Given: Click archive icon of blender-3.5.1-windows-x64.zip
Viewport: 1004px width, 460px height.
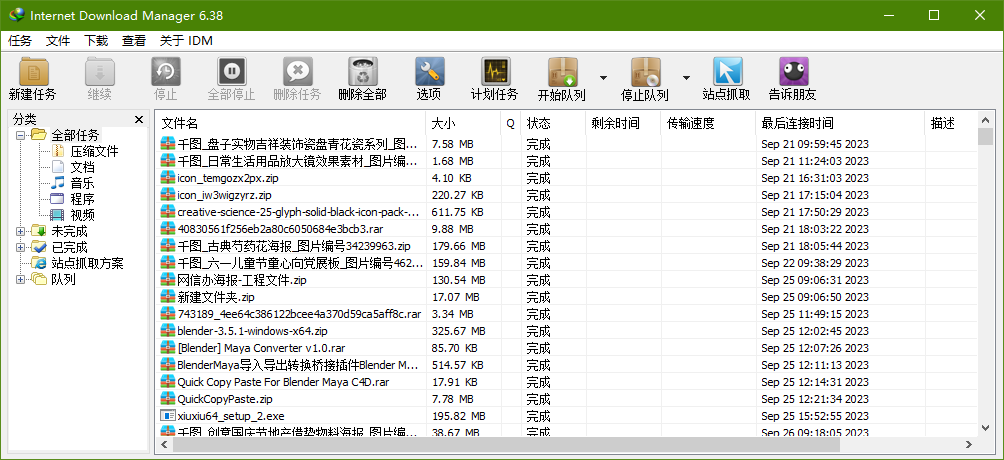Looking at the screenshot, I should (167, 331).
